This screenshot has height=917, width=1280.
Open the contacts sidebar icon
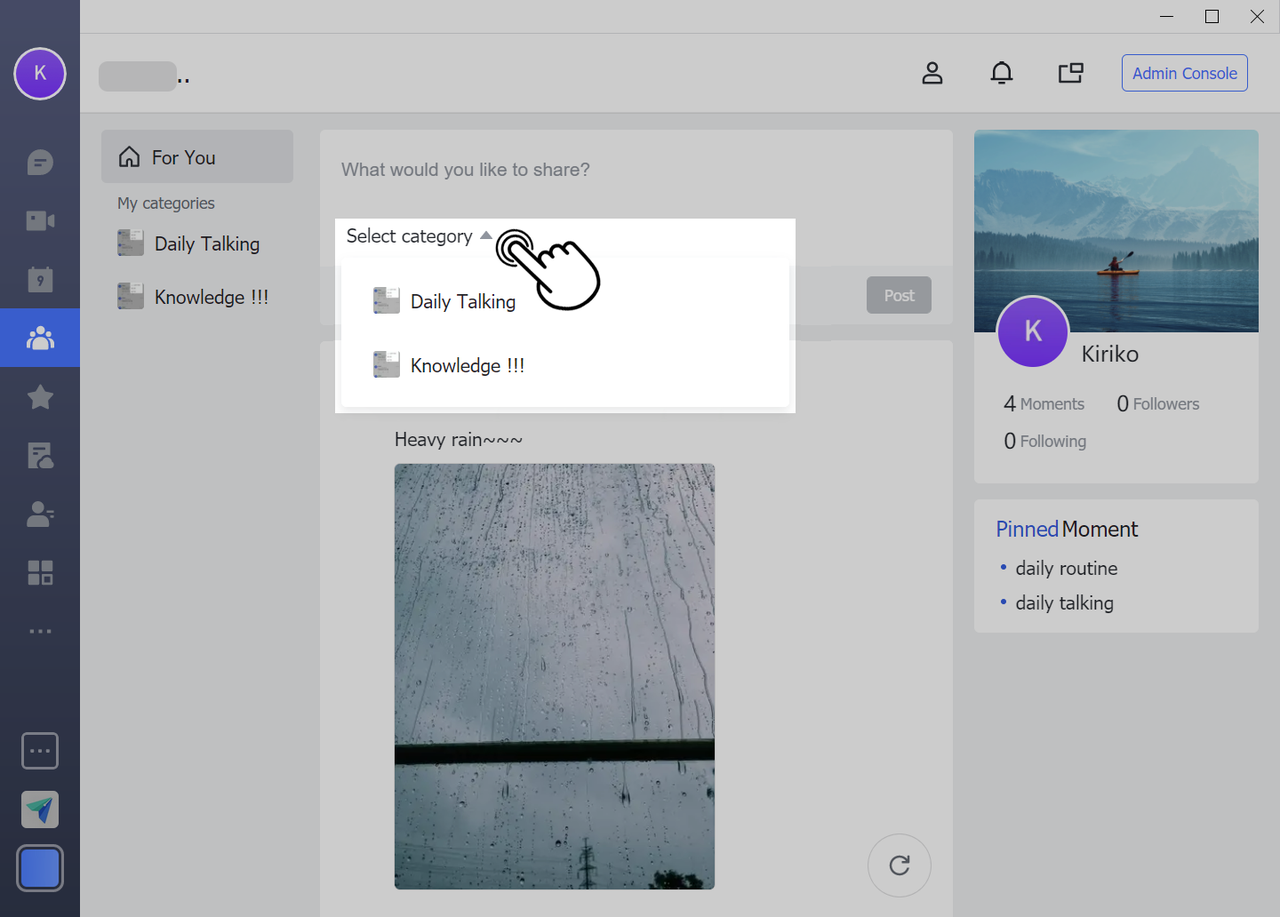(40, 514)
